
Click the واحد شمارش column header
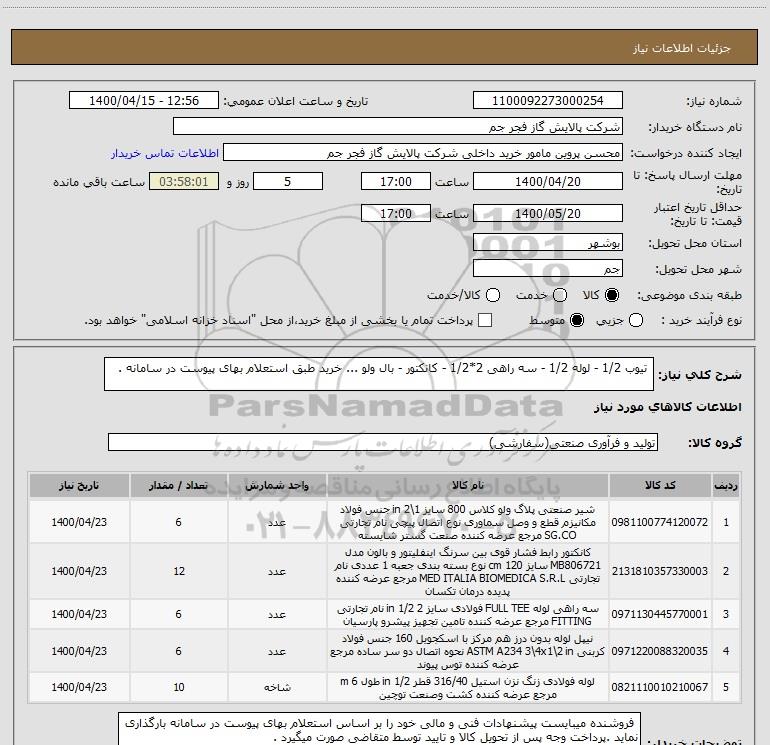(277, 486)
